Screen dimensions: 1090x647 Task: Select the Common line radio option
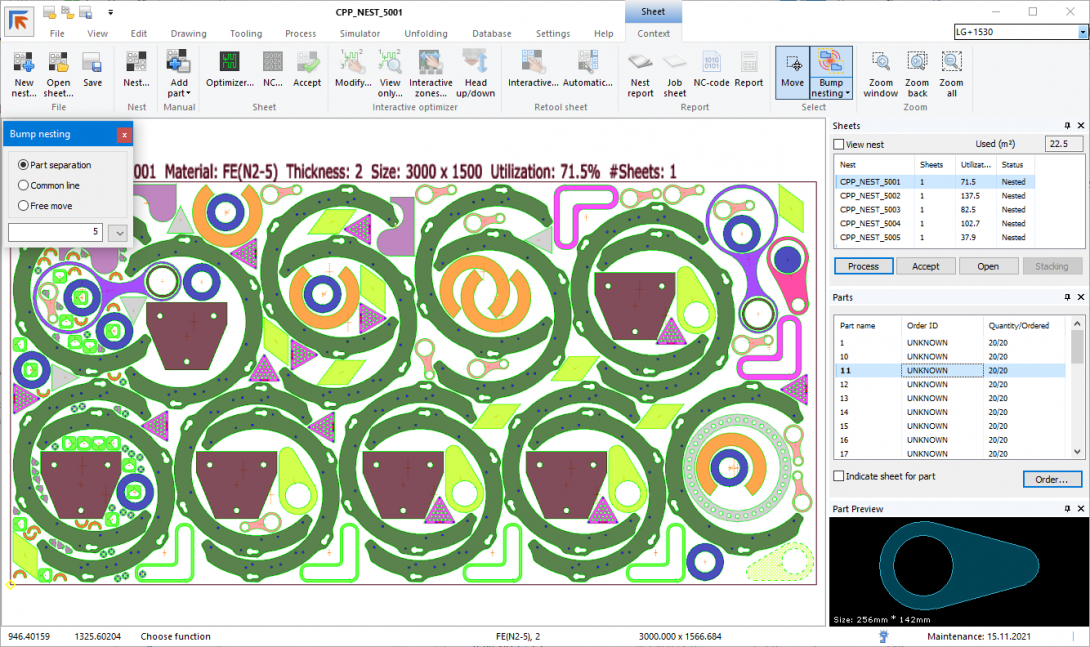[x=24, y=185]
